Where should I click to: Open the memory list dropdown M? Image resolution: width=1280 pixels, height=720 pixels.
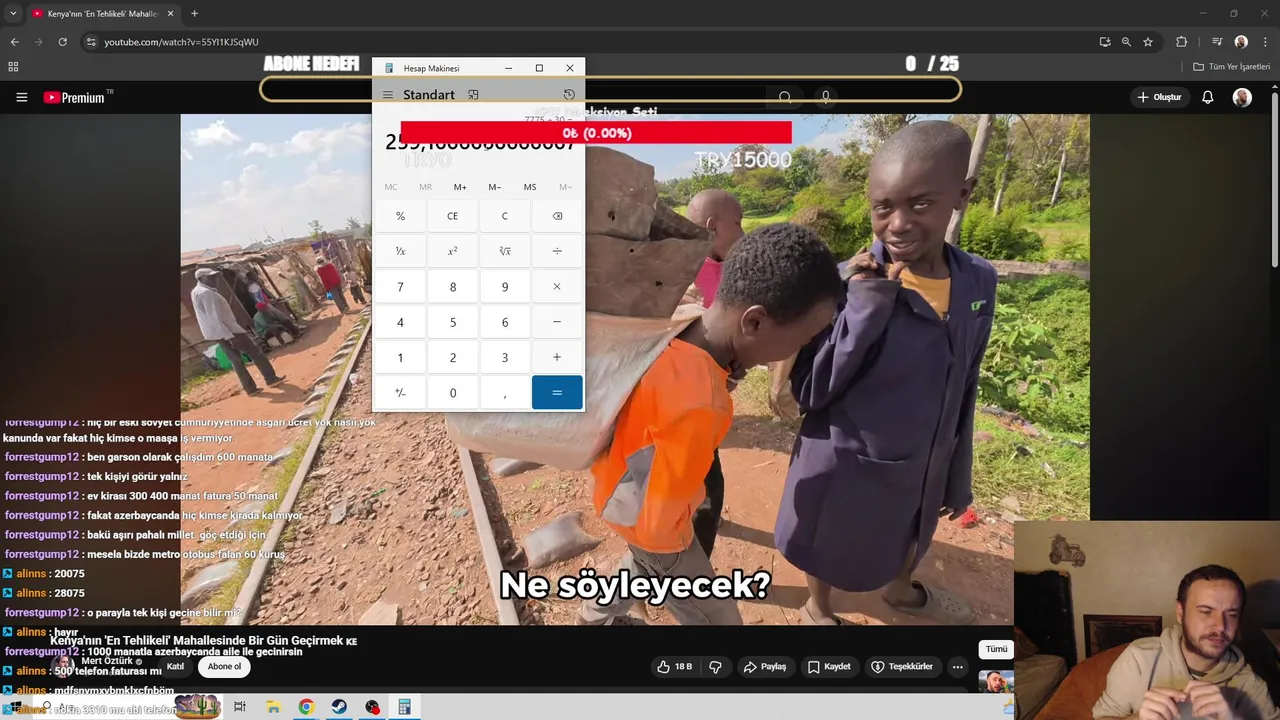[x=565, y=187]
